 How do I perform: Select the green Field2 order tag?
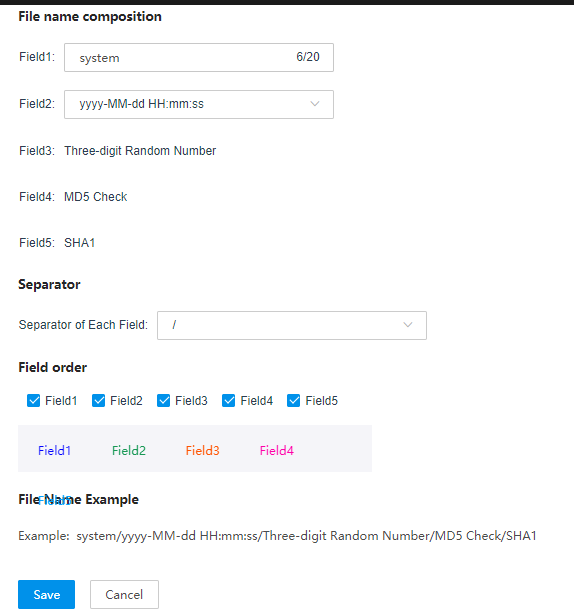point(129,450)
